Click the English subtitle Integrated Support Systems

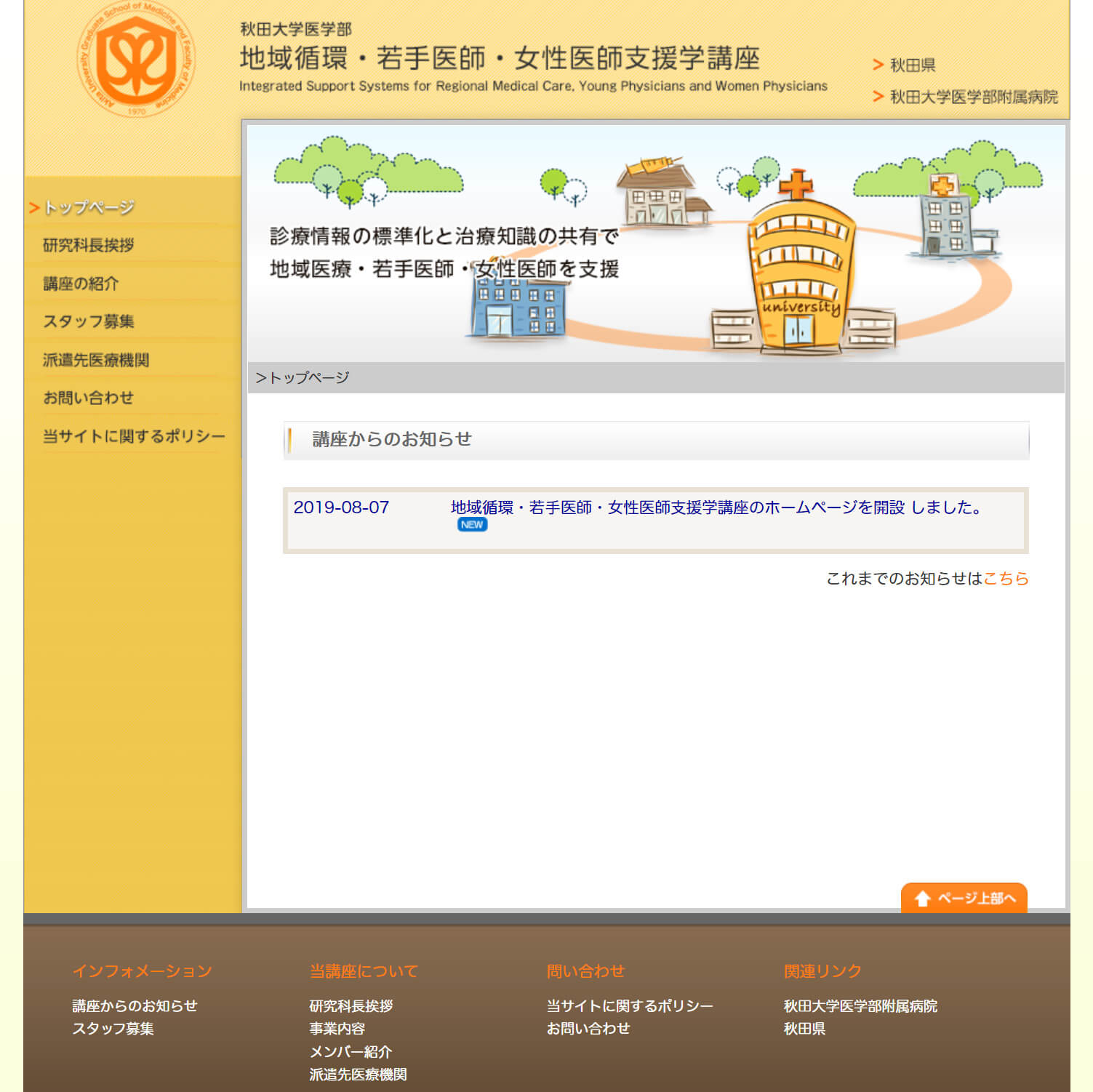pos(533,86)
